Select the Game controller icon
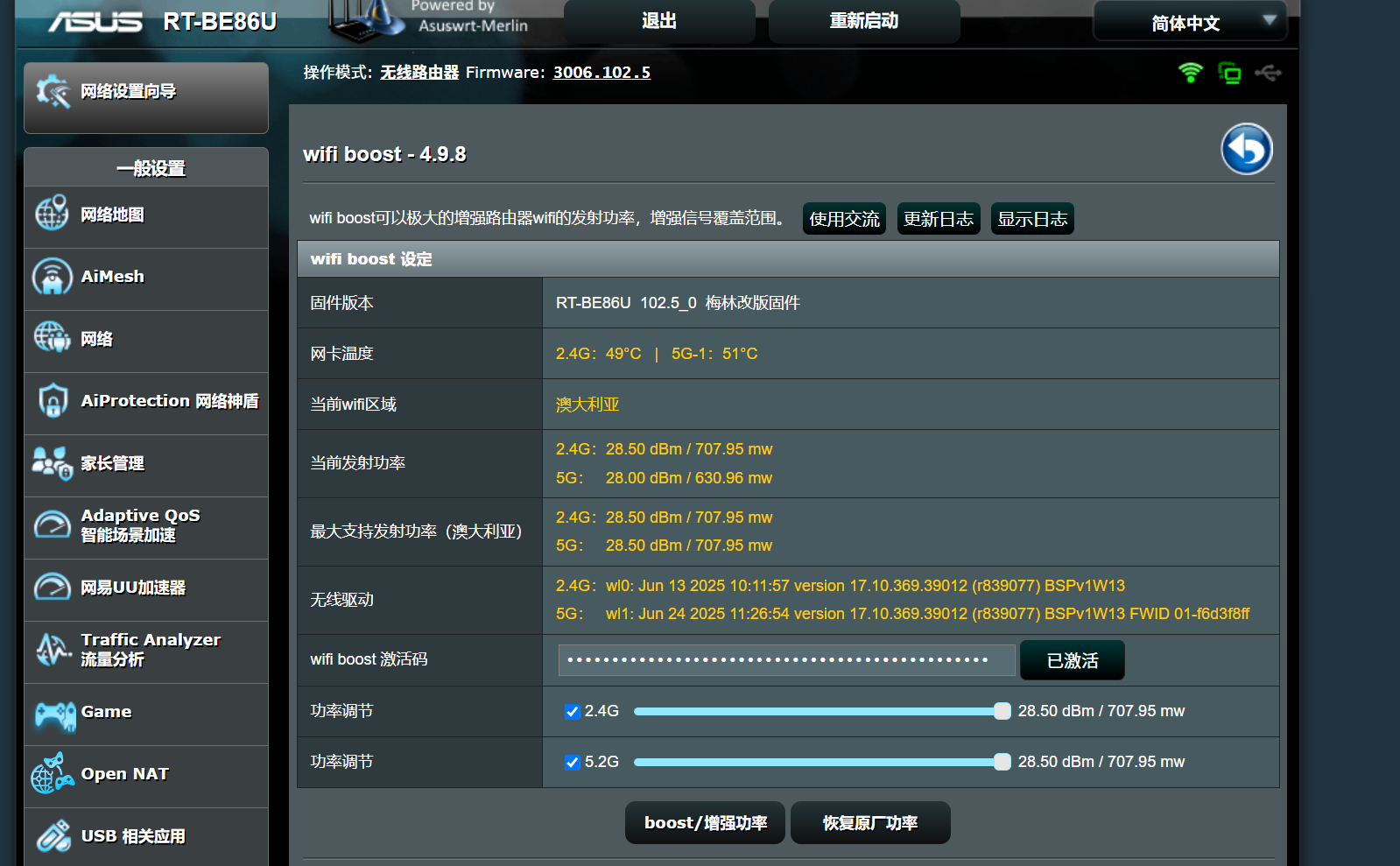Image resolution: width=1400 pixels, height=866 pixels. [54, 715]
